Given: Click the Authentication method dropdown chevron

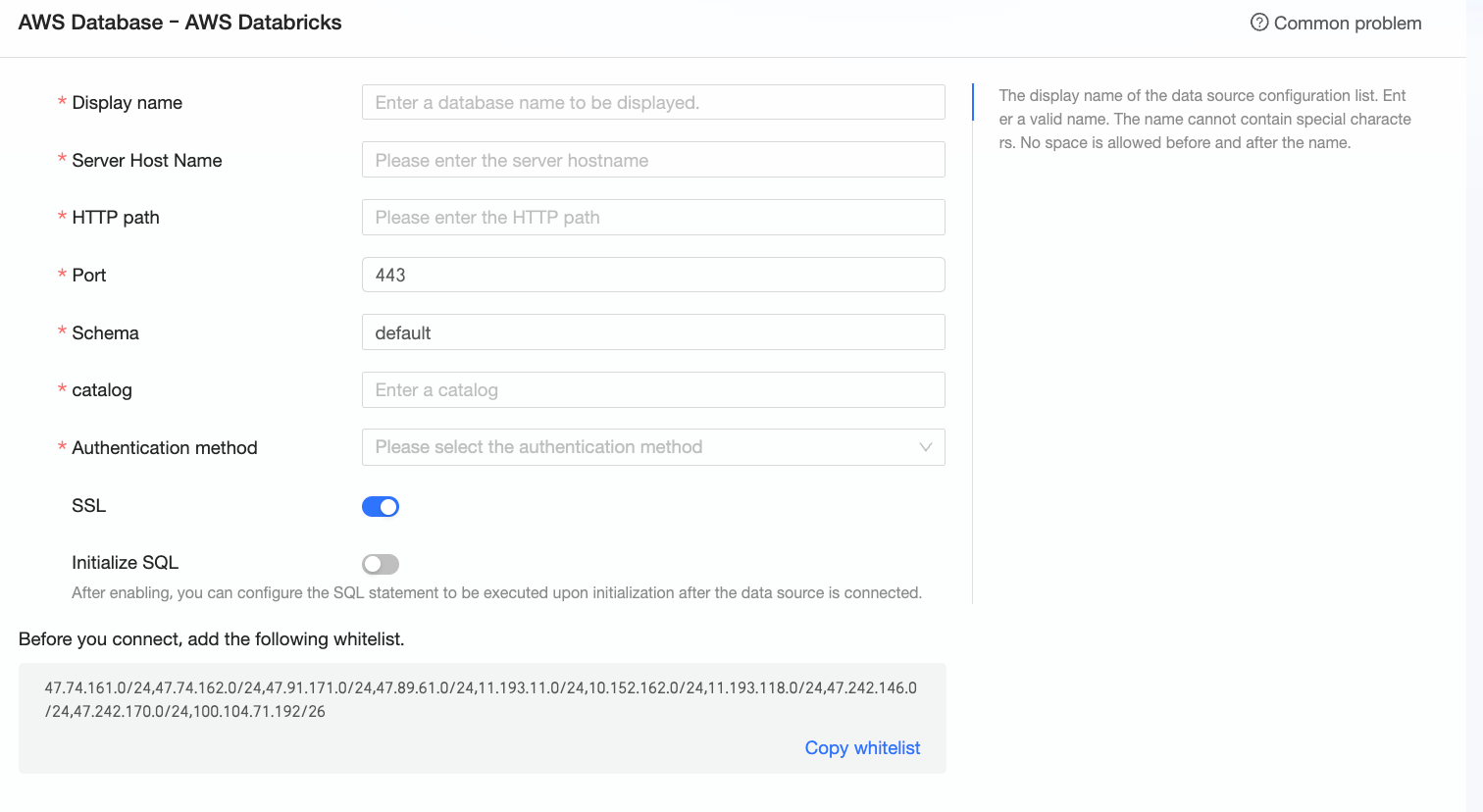Looking at the screenshot, I should (x=925, y=447).
